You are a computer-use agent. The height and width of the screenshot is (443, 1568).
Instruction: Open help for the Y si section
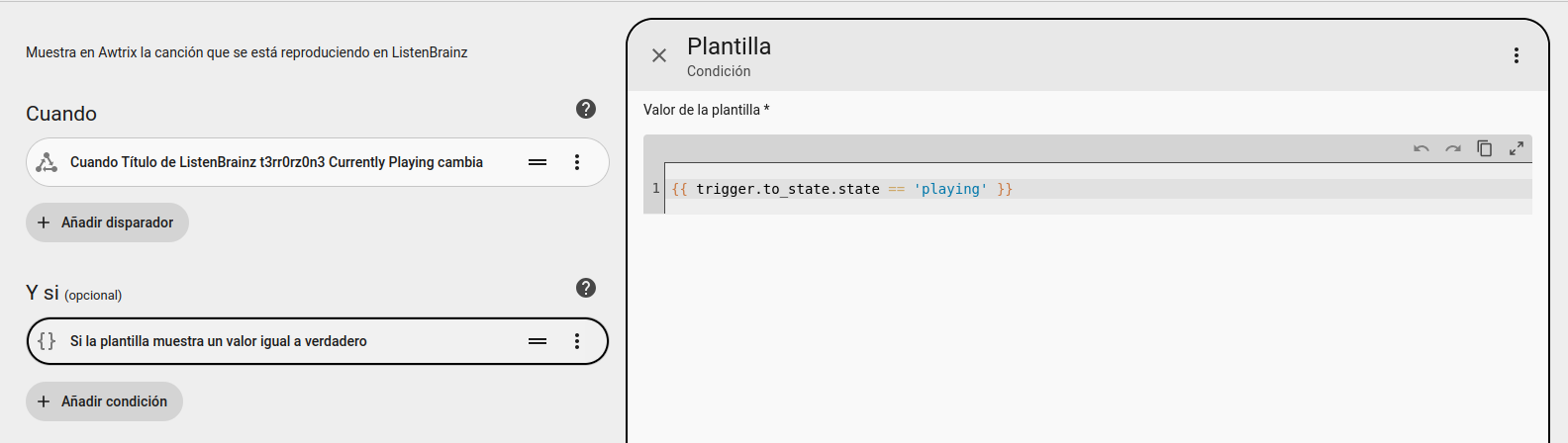pyautogui.click(x=586, y=288)
